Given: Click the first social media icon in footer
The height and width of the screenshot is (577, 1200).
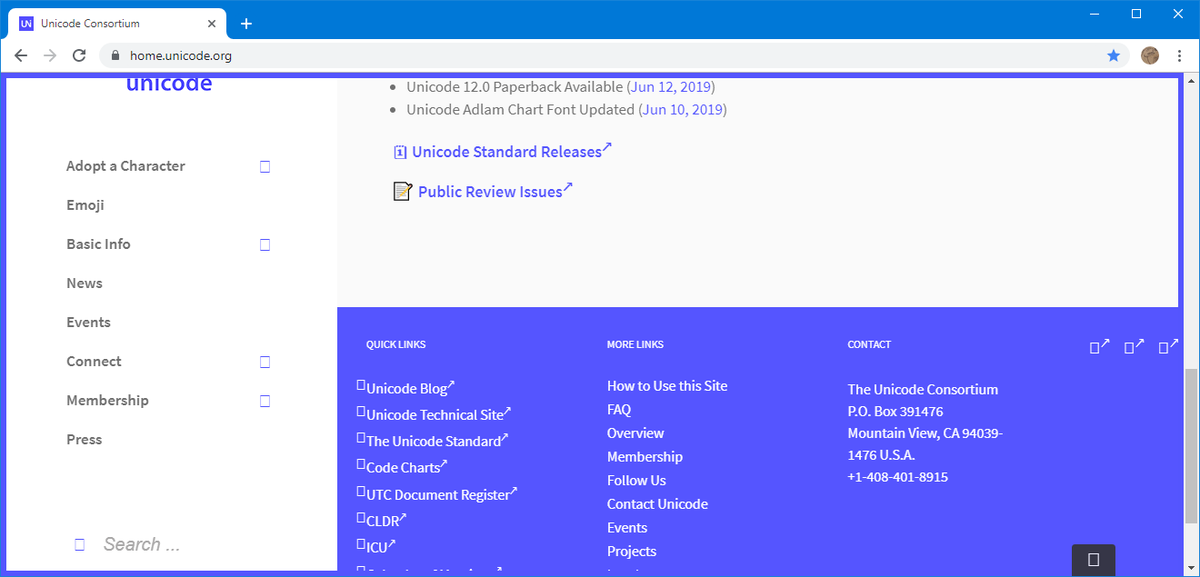Looking at the screenshot, I should tap(1099, 347).
